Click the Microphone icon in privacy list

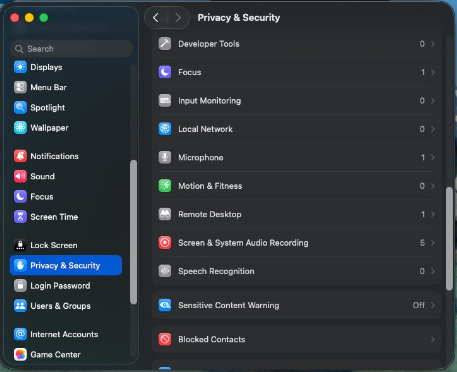click(x=165, y=157)
